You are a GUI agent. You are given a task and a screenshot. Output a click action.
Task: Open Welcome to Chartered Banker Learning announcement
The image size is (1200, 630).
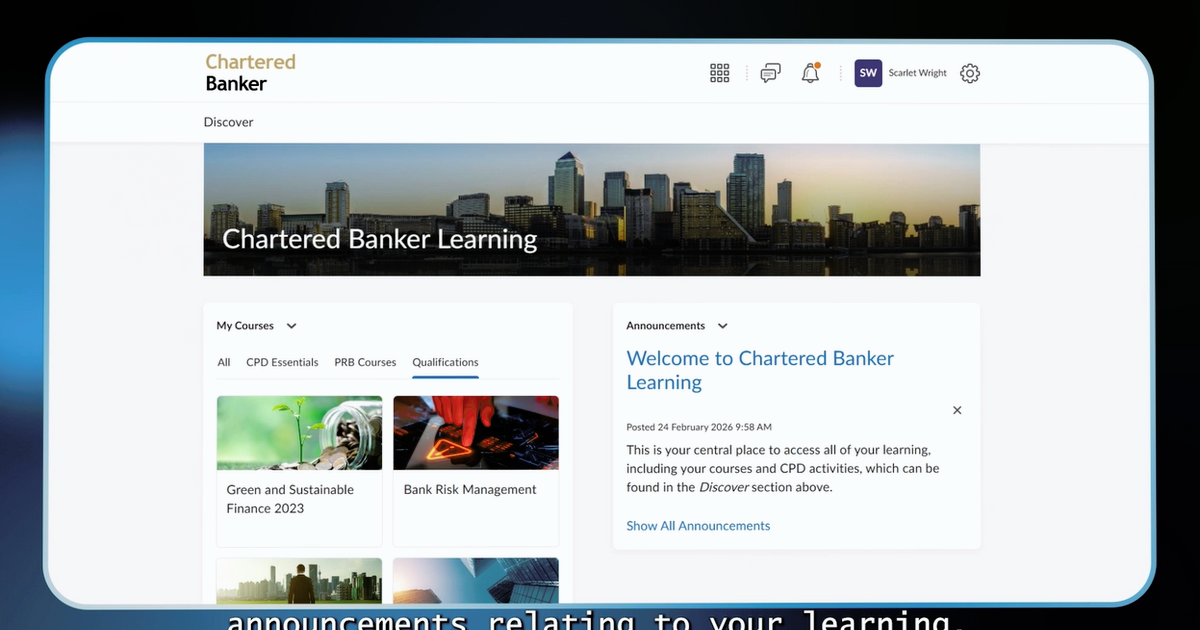click(x=760, y=370)
